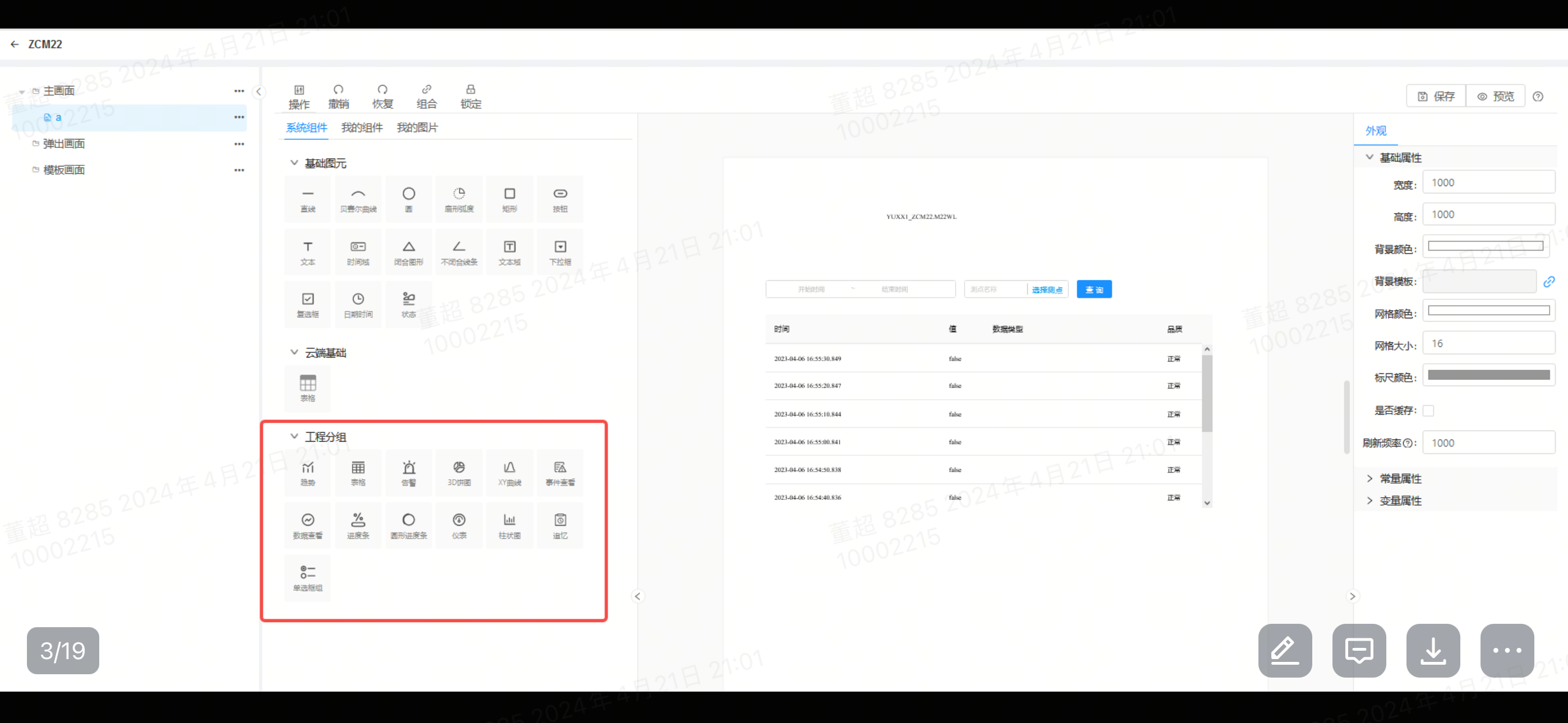Image resolution: width=1568 pixels, height=723 pixels.
Task: Switch to 我的组件 tab
Action: coord(362,128)
